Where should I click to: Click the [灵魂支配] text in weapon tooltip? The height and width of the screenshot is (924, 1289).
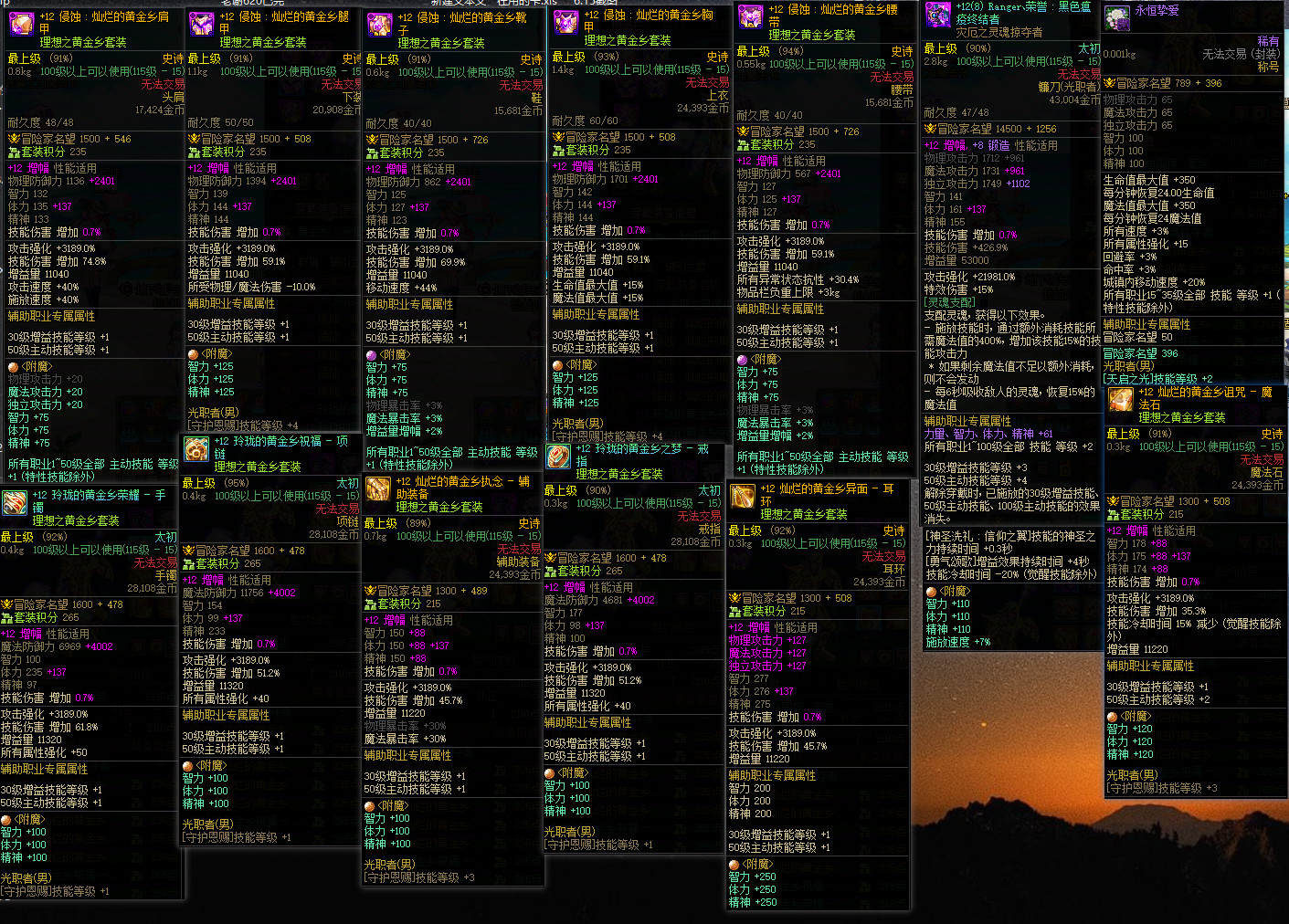949,301
